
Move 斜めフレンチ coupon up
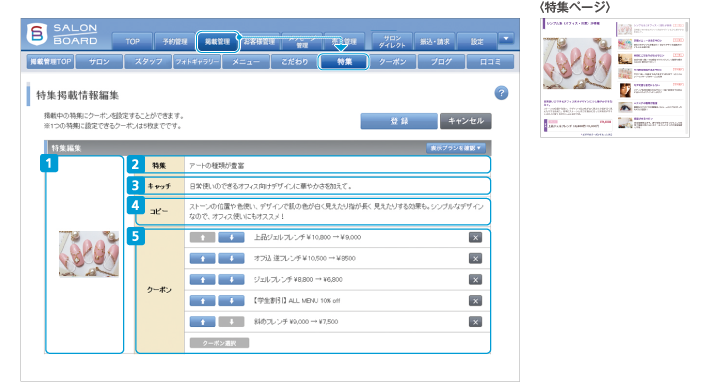[x=202, y=322]
